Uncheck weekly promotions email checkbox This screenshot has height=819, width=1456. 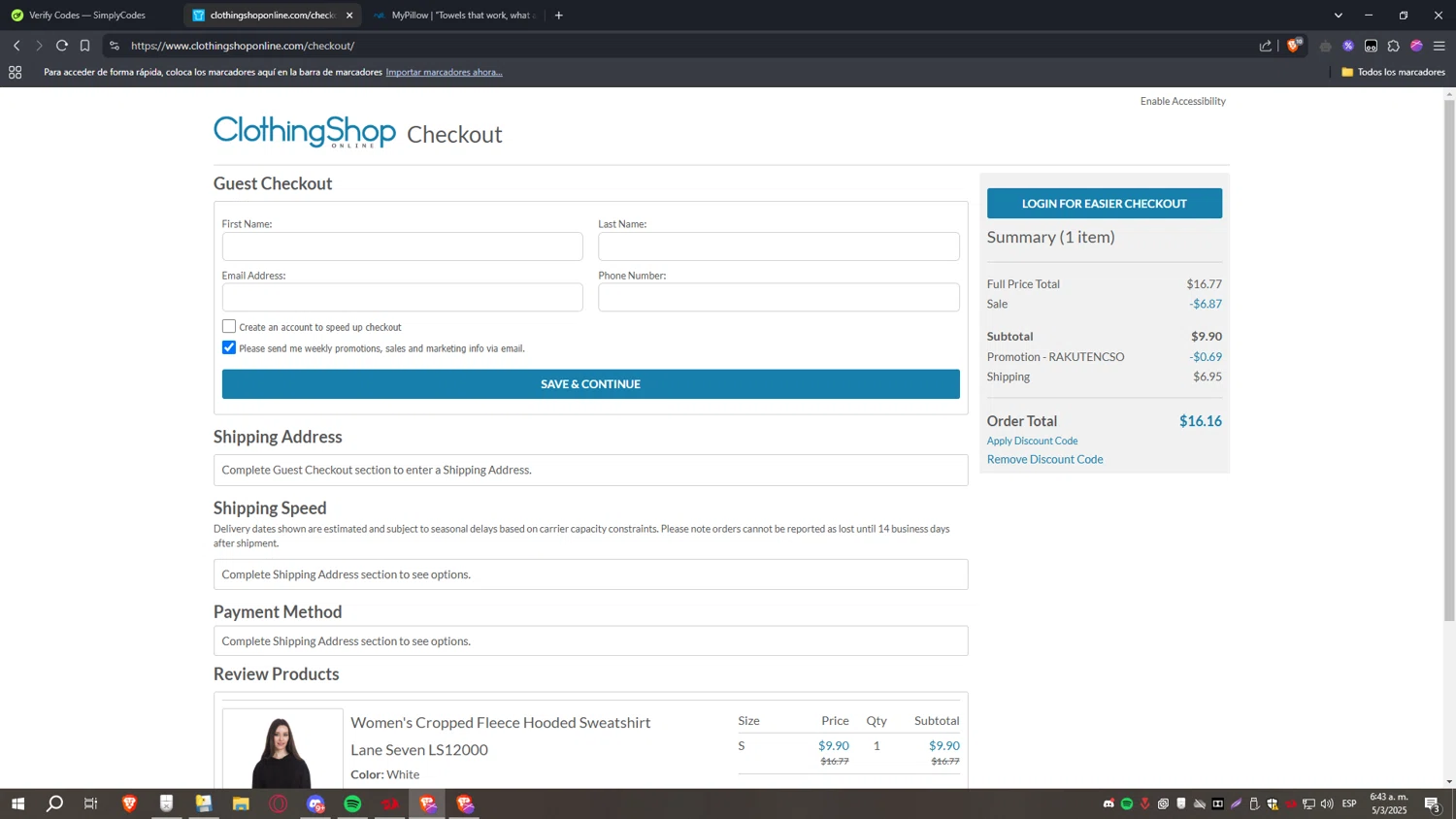(229, 347)
